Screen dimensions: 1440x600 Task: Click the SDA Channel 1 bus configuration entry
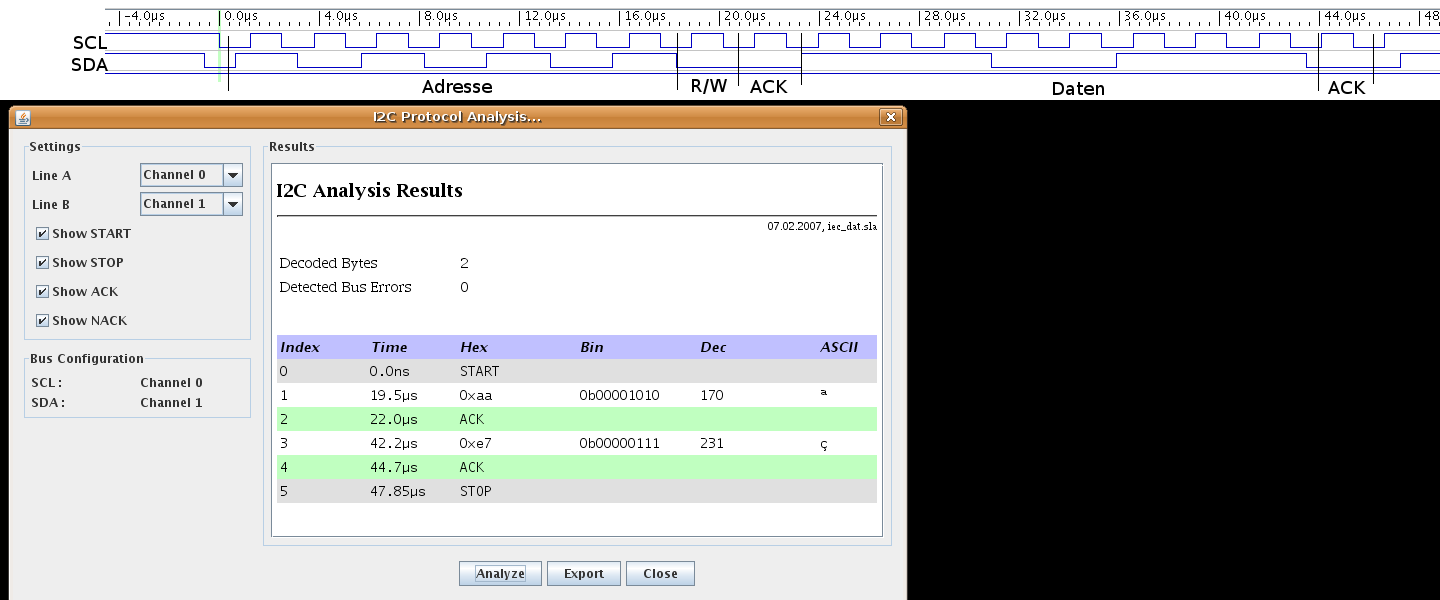pyautogui.click(x=117, y=402)
